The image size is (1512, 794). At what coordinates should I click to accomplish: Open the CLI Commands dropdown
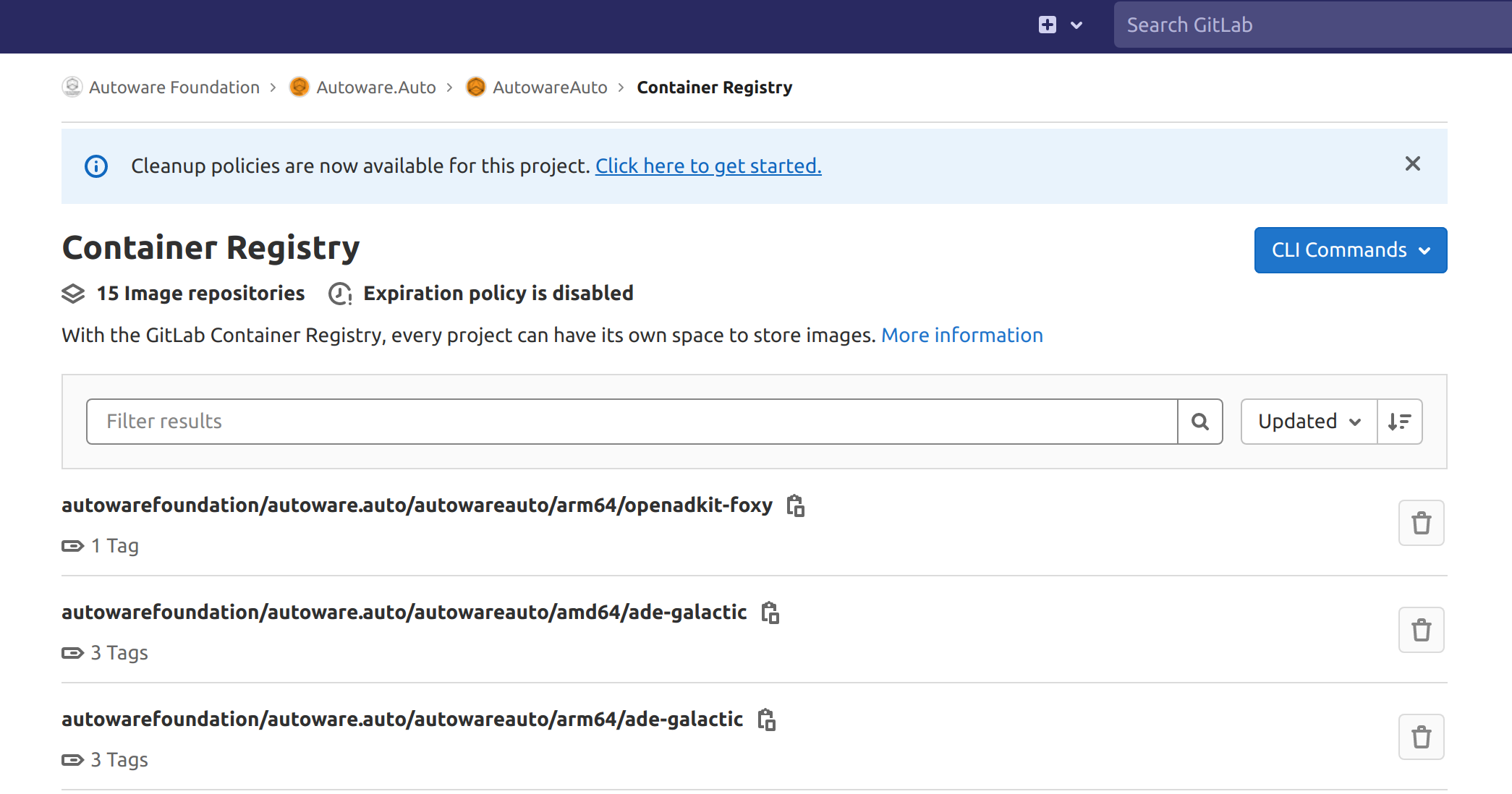pyautogui.click(x=1350, y=250)
